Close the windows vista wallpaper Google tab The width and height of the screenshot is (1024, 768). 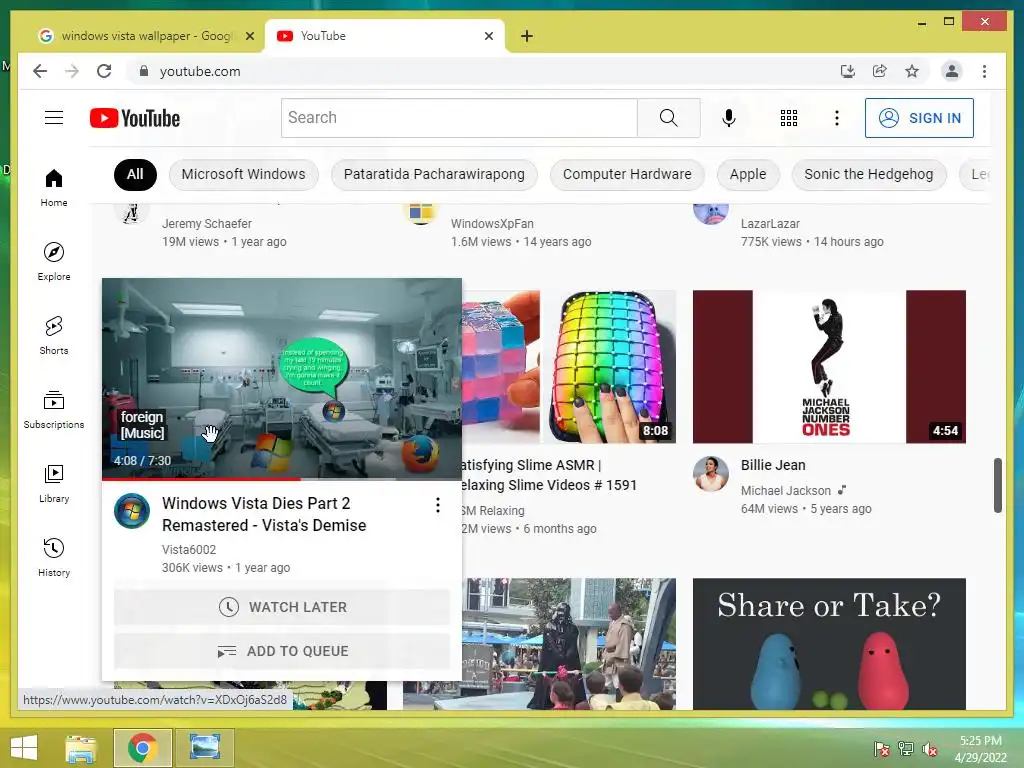tap(249, 36)
